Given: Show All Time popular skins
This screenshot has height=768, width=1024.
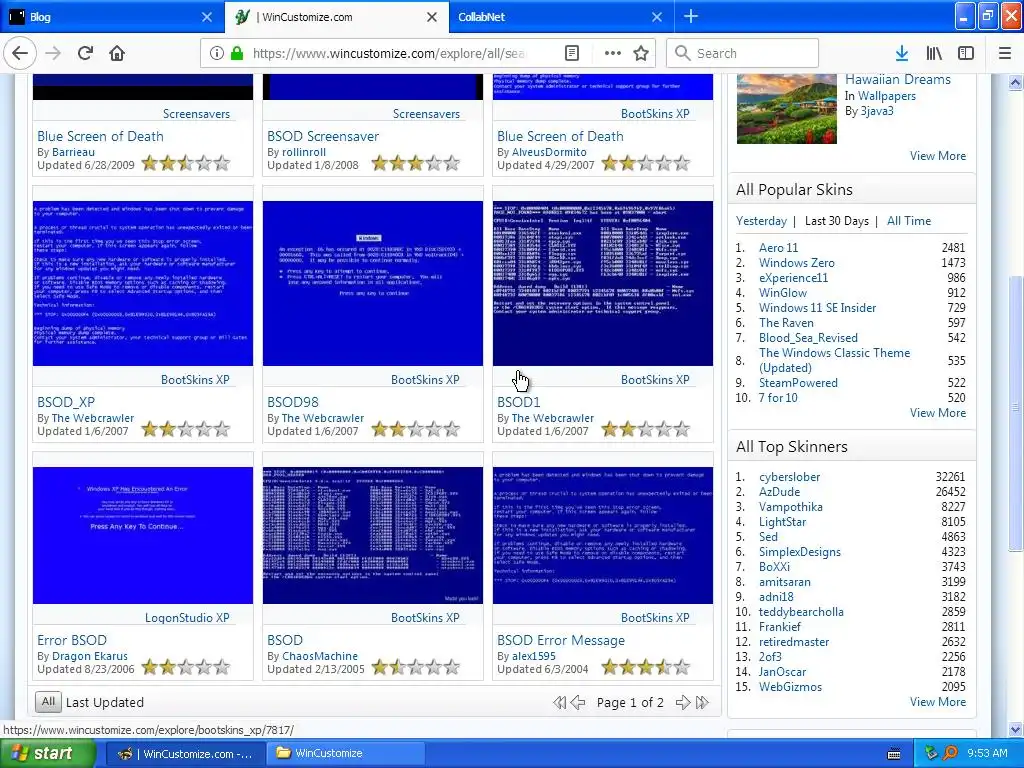Looking at the screenshot, I should [908, 221].
